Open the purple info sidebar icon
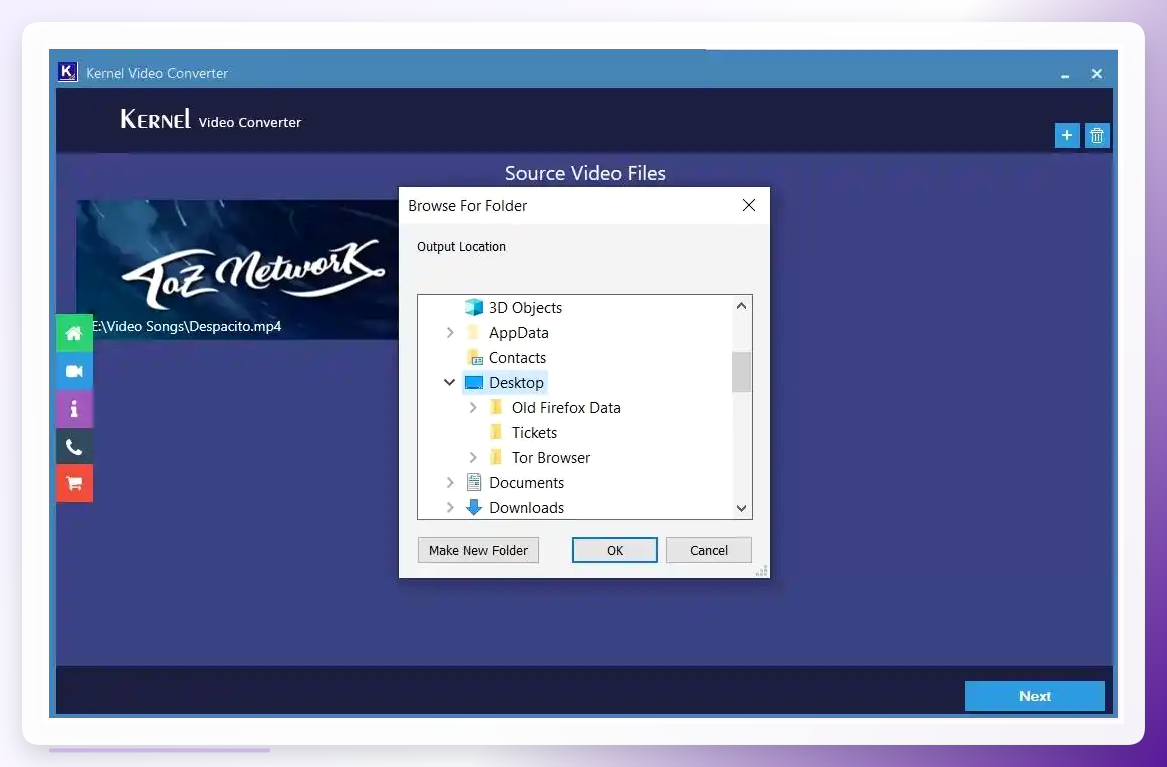Viewport: 1167px width, 767px height. pyautogui.click(x=74, y=408)
